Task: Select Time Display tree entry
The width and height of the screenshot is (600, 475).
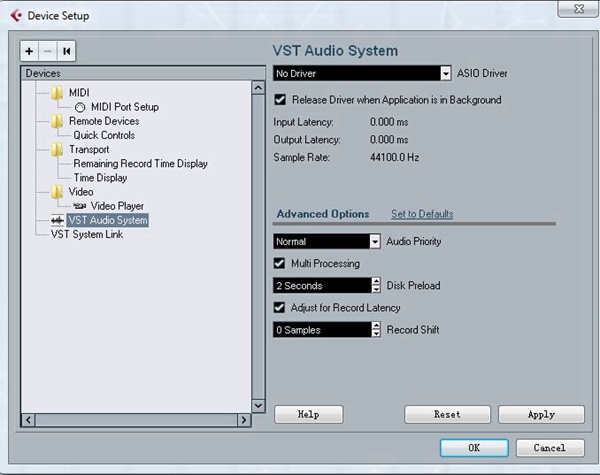Action: click(100, 178)
